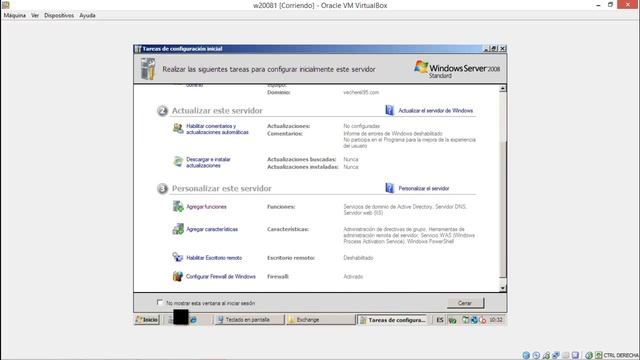The image size is (640, 360).
Task: Switch to Teclado en pantalla taskbar button
Action: (x=249, y=320)
